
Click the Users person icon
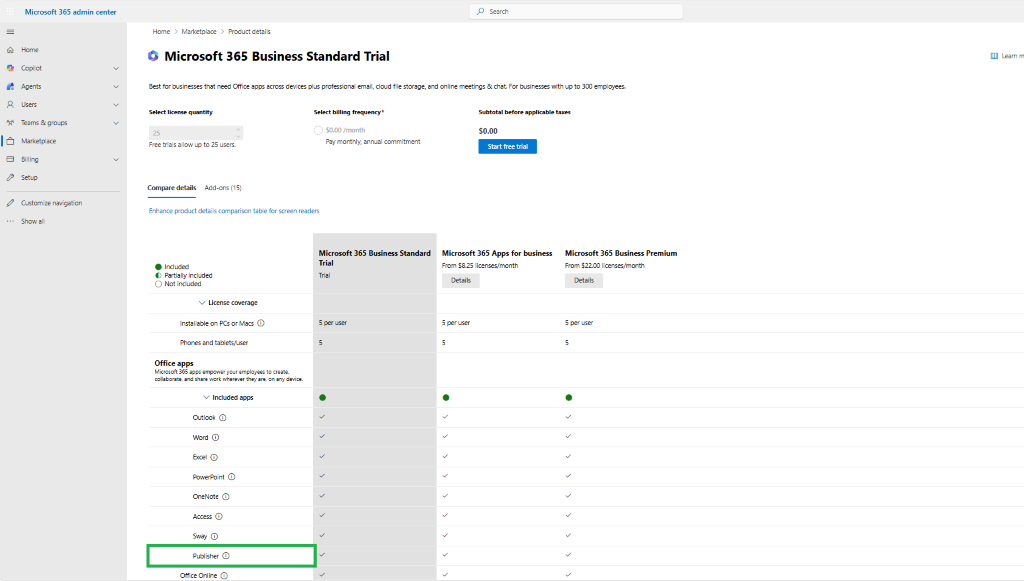pos(10,104)
